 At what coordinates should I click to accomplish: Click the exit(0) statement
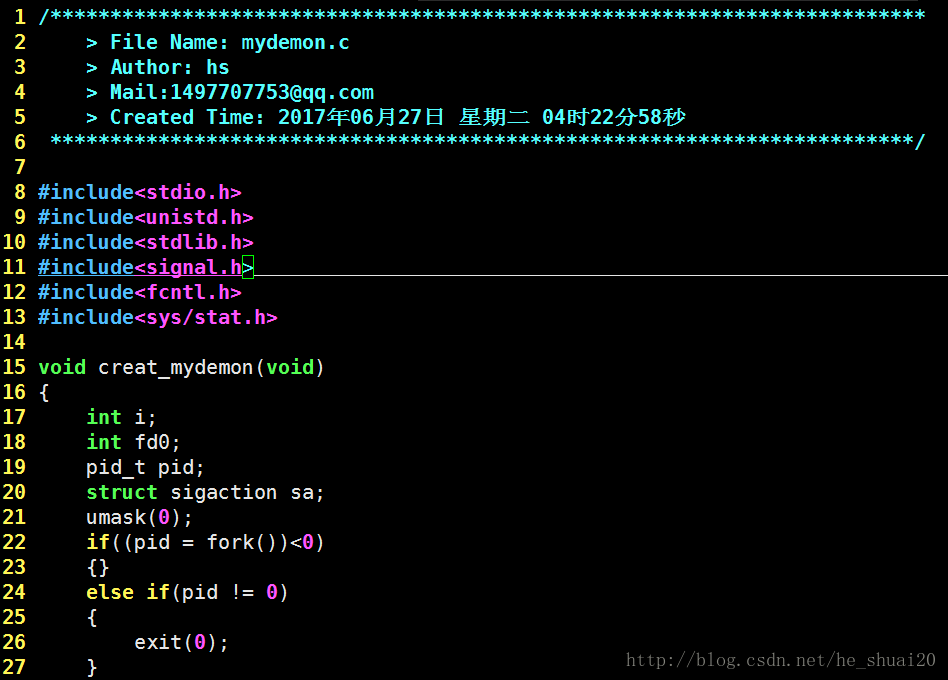click(181, 642)
